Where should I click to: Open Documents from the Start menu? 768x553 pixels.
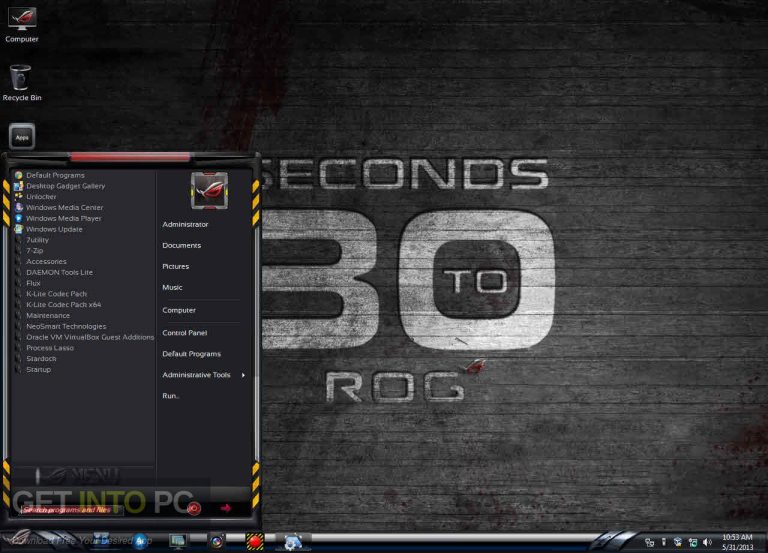click(x=181, y=245)
